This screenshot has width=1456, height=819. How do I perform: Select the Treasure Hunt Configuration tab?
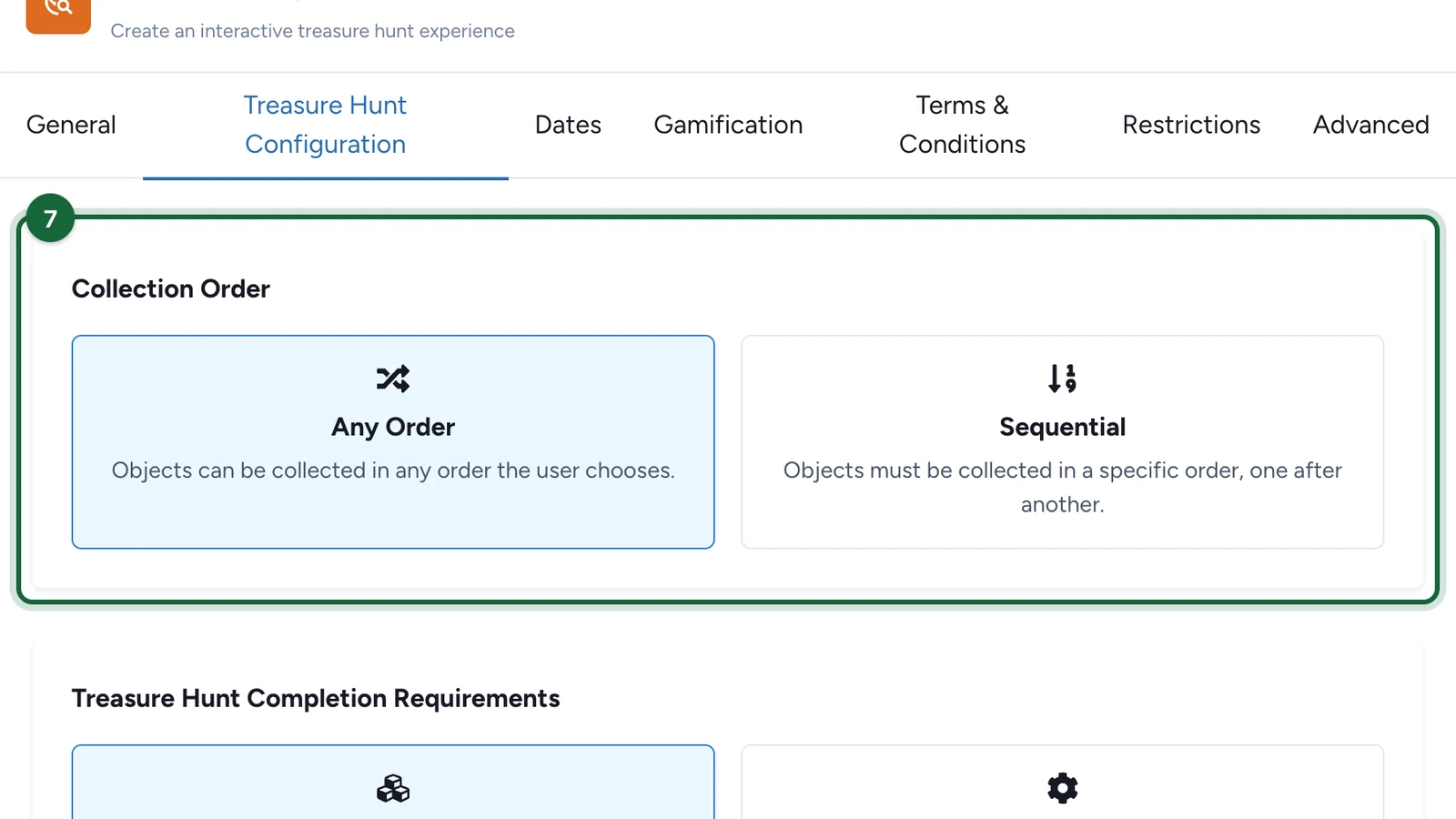coord(325,125)
